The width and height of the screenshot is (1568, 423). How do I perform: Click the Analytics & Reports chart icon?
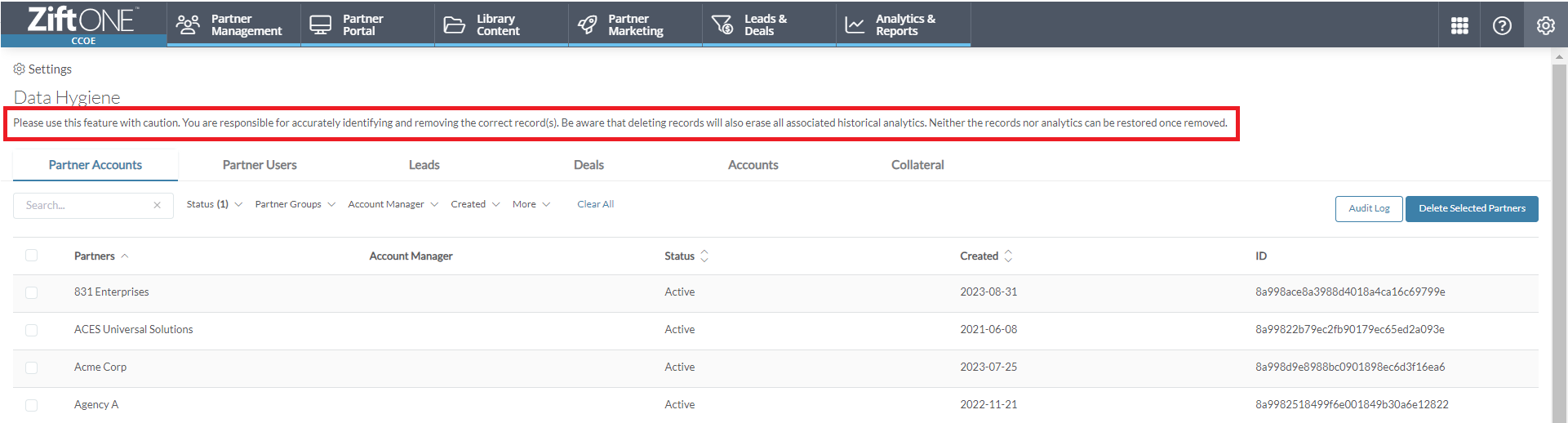tap(855, 24)
